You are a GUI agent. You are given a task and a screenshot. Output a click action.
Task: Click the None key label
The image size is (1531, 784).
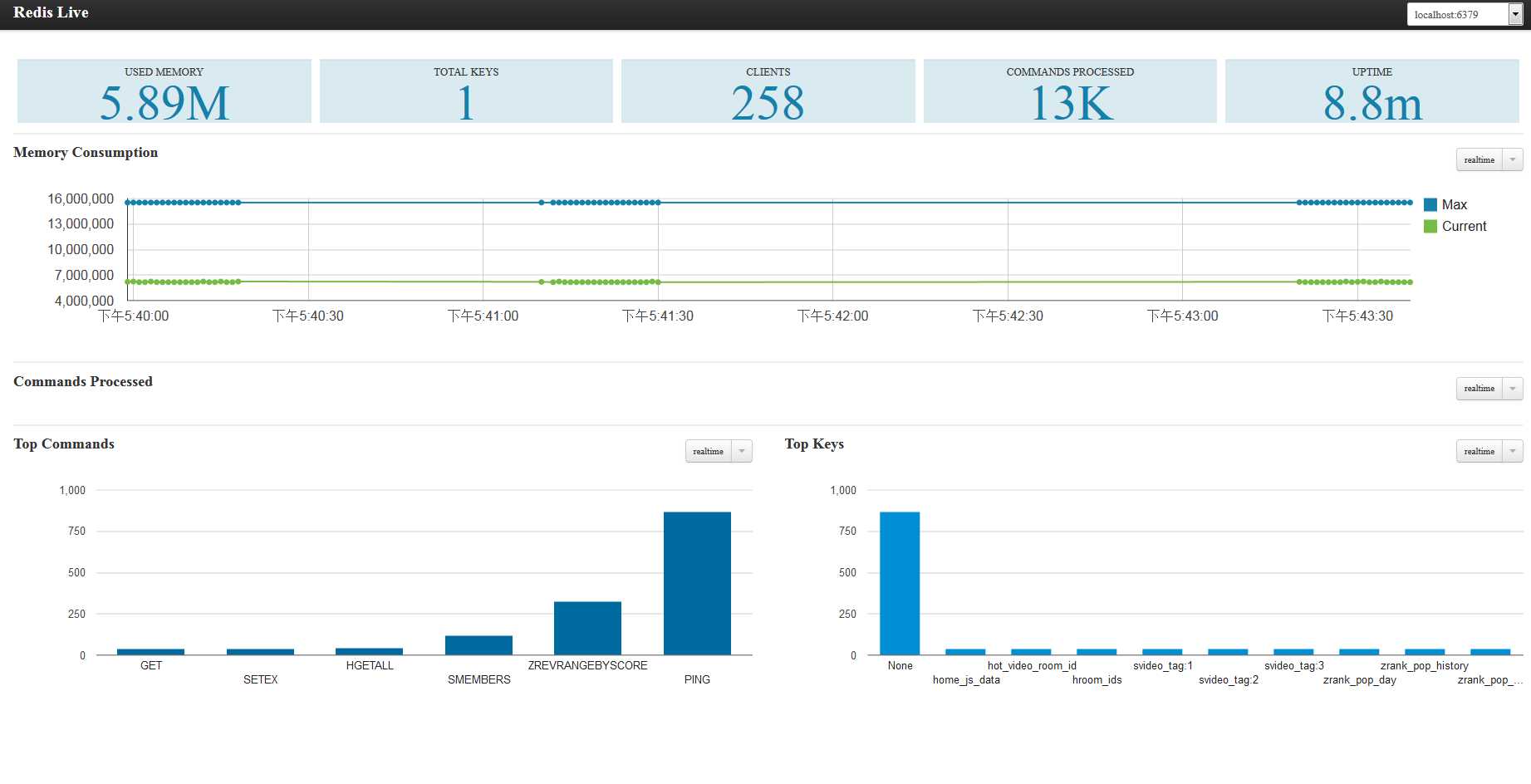[900, 665]
